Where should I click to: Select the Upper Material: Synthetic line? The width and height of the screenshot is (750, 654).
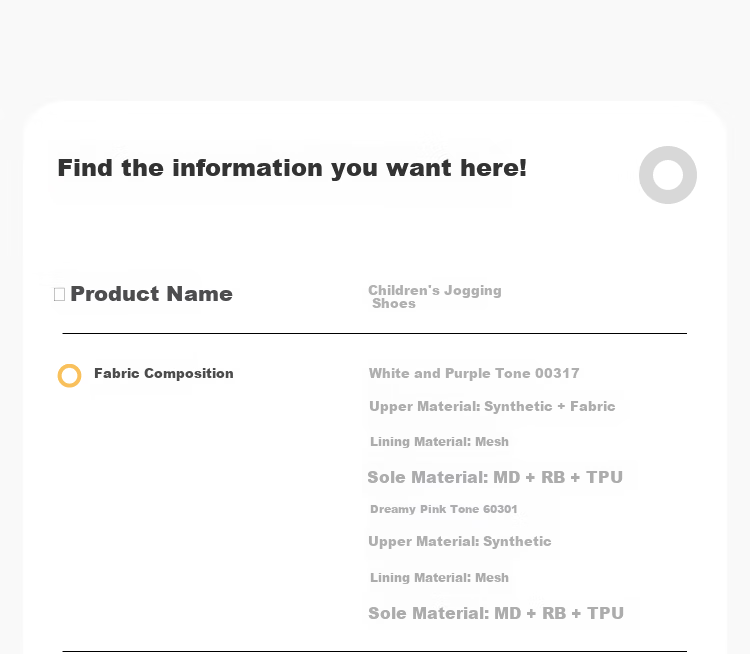pyautogui.click(x=460, y=542)
